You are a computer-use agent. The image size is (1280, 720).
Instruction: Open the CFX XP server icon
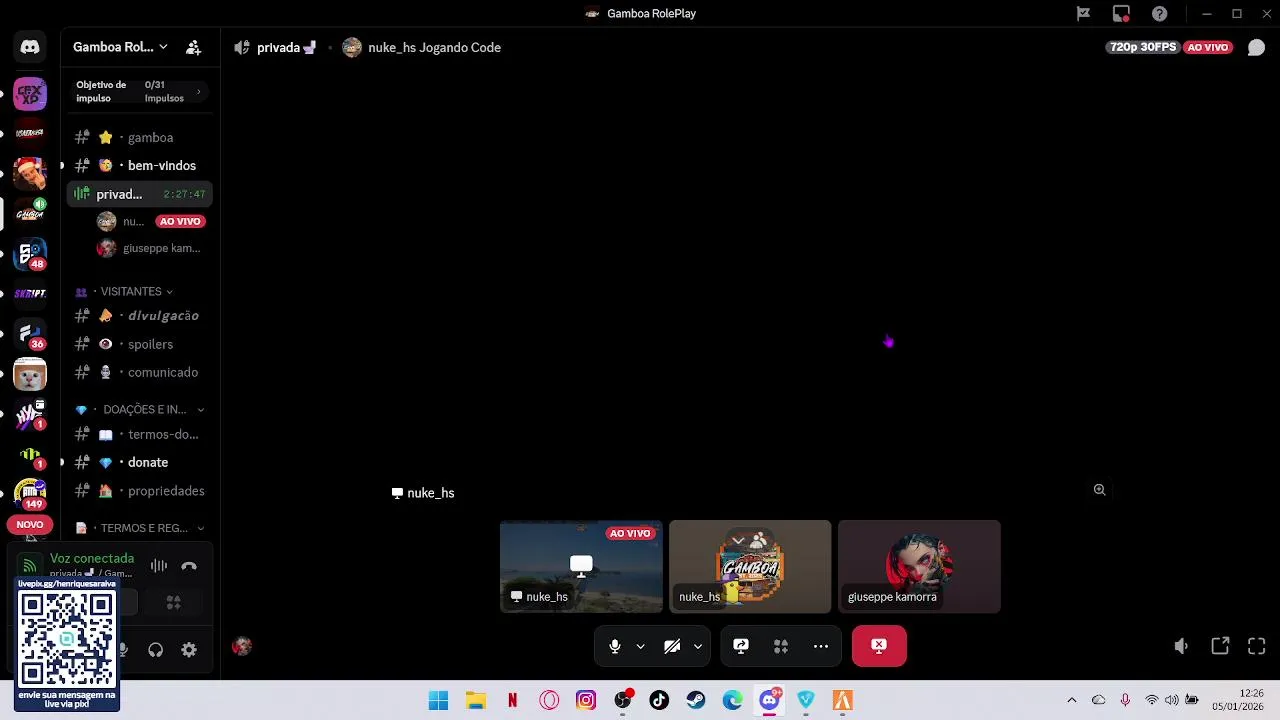coord(30,94)
